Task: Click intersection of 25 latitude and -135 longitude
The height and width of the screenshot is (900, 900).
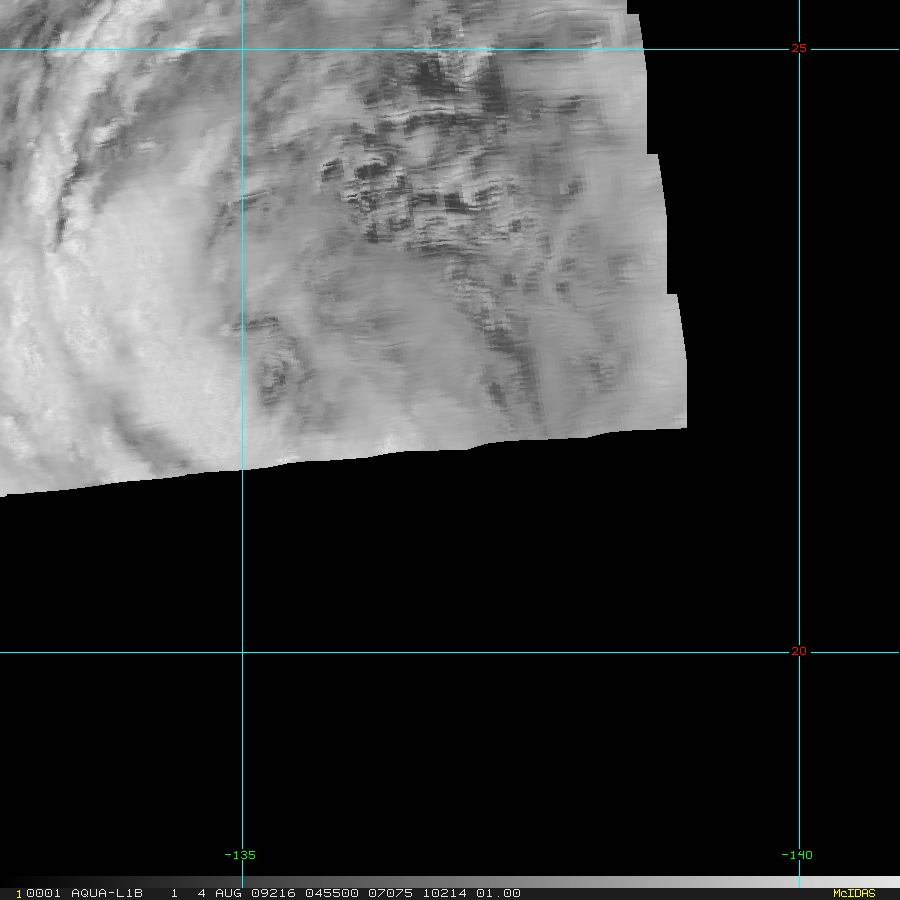Action: (242, 49)
